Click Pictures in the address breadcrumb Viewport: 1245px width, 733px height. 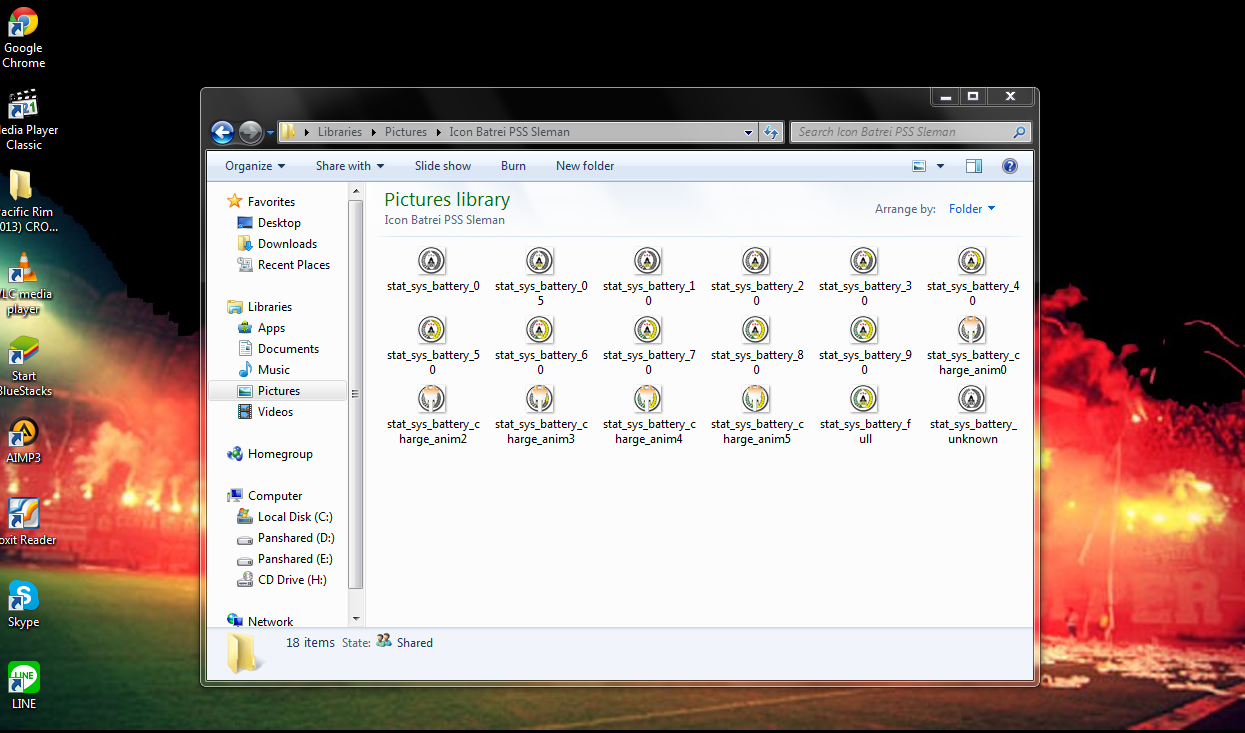coord(406,132)
